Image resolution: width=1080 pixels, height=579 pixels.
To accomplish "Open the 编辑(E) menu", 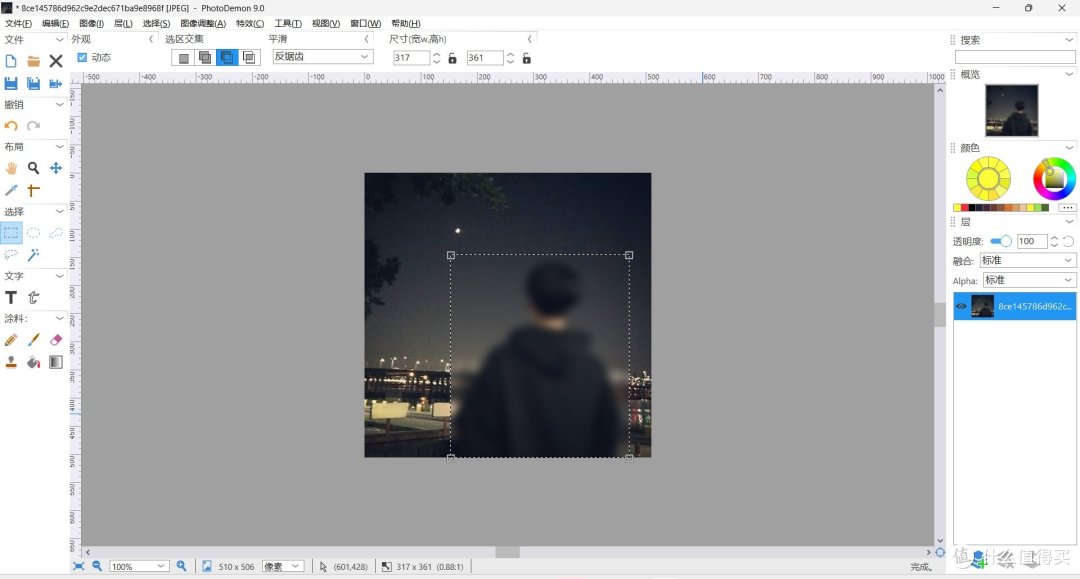I will coord(55,23).
